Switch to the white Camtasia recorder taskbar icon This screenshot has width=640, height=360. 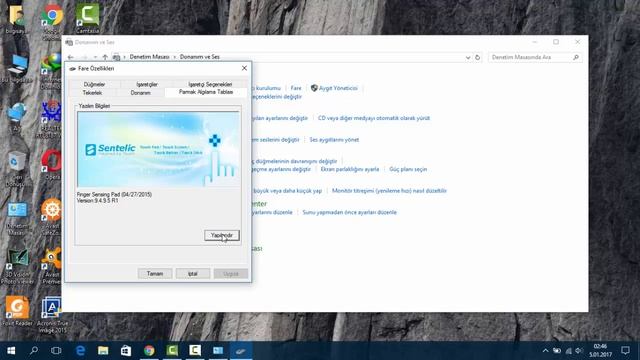point(195,351)
